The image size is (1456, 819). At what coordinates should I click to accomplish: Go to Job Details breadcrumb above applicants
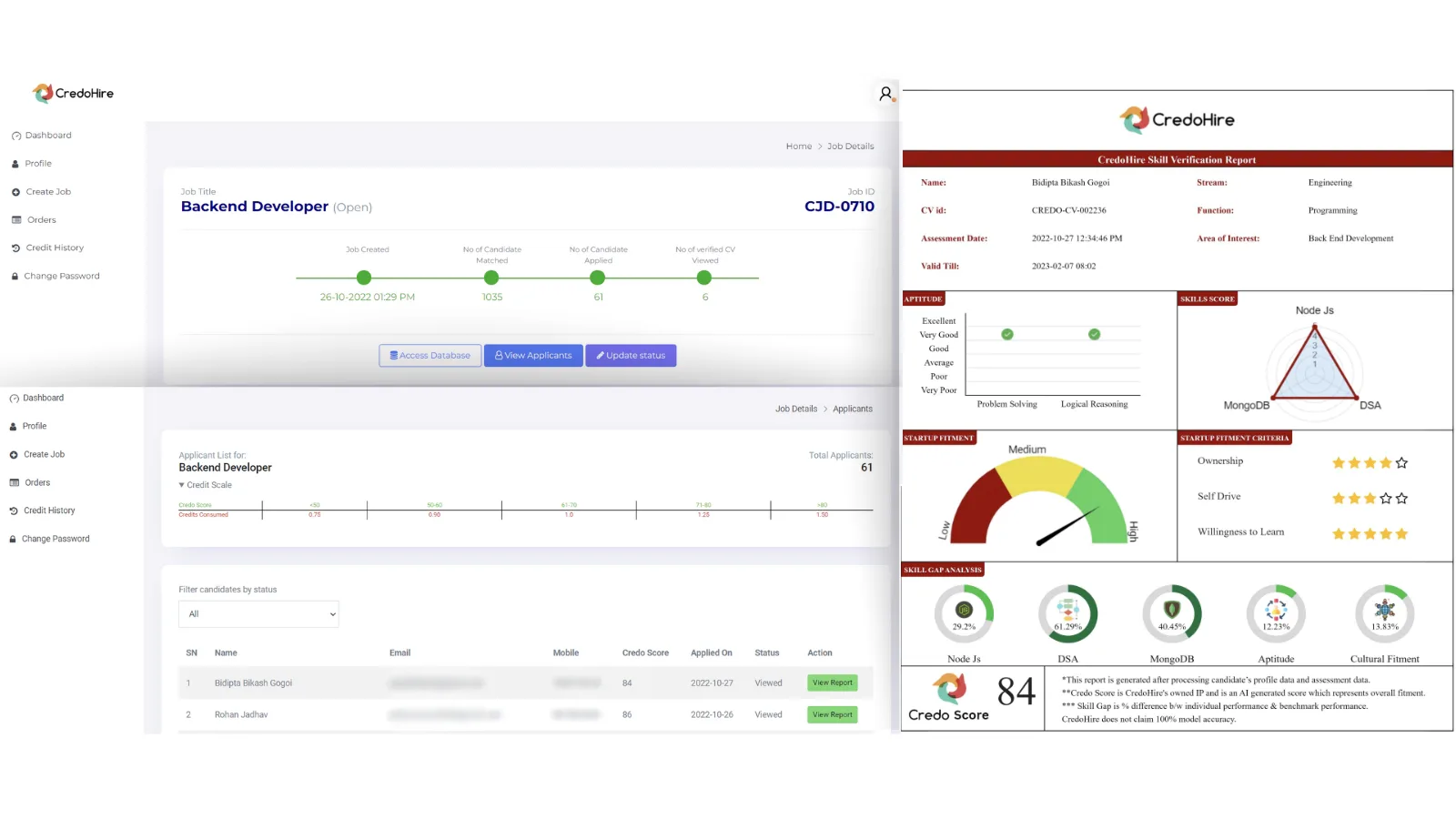(x=796, y=409)
